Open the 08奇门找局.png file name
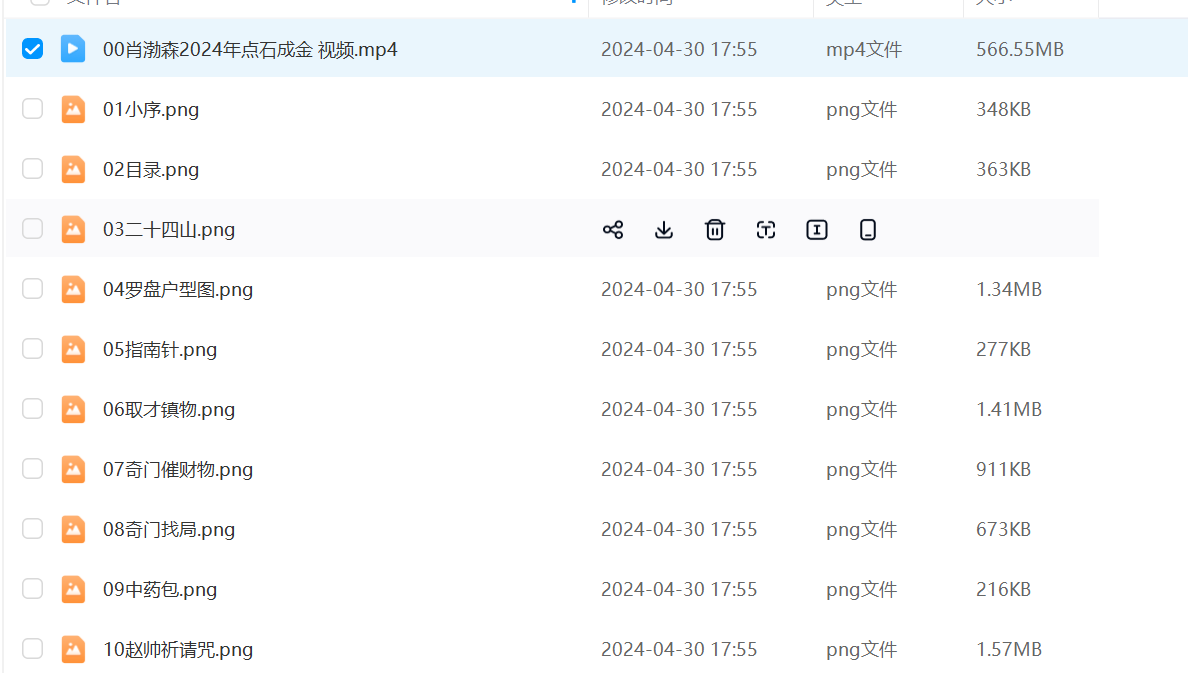Viewport: 1188px width, 673px height. [169, 530]
